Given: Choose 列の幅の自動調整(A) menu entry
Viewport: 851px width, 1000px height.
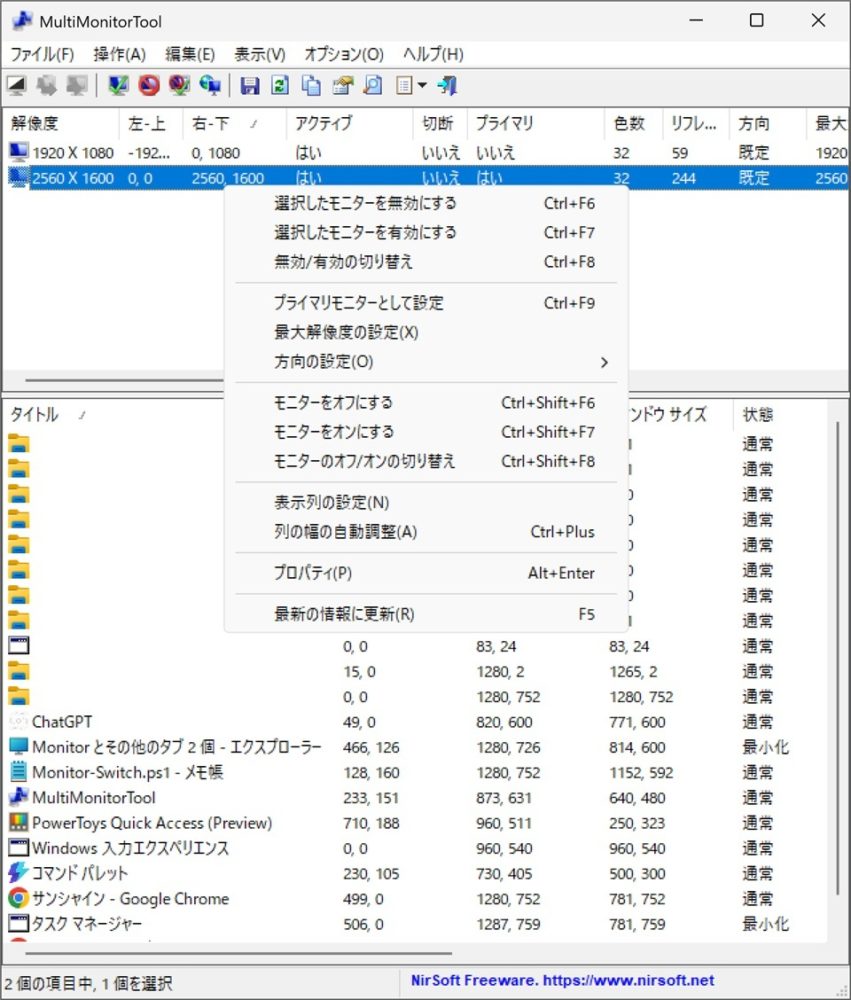Looking at the screenshot, I should [x=426, y=532].
